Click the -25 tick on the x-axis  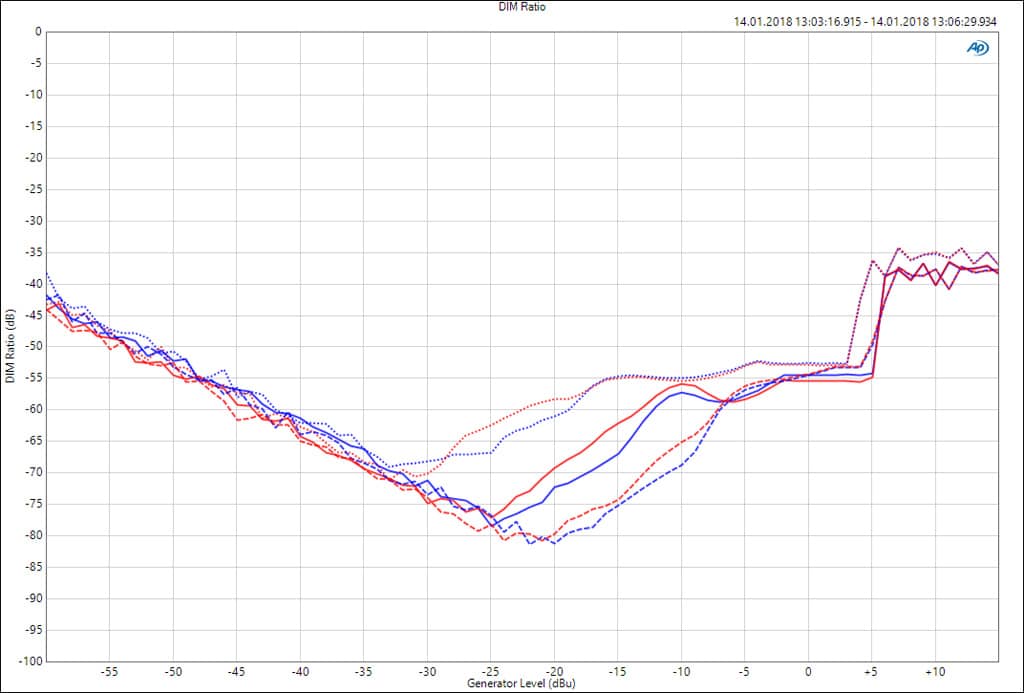491,672
